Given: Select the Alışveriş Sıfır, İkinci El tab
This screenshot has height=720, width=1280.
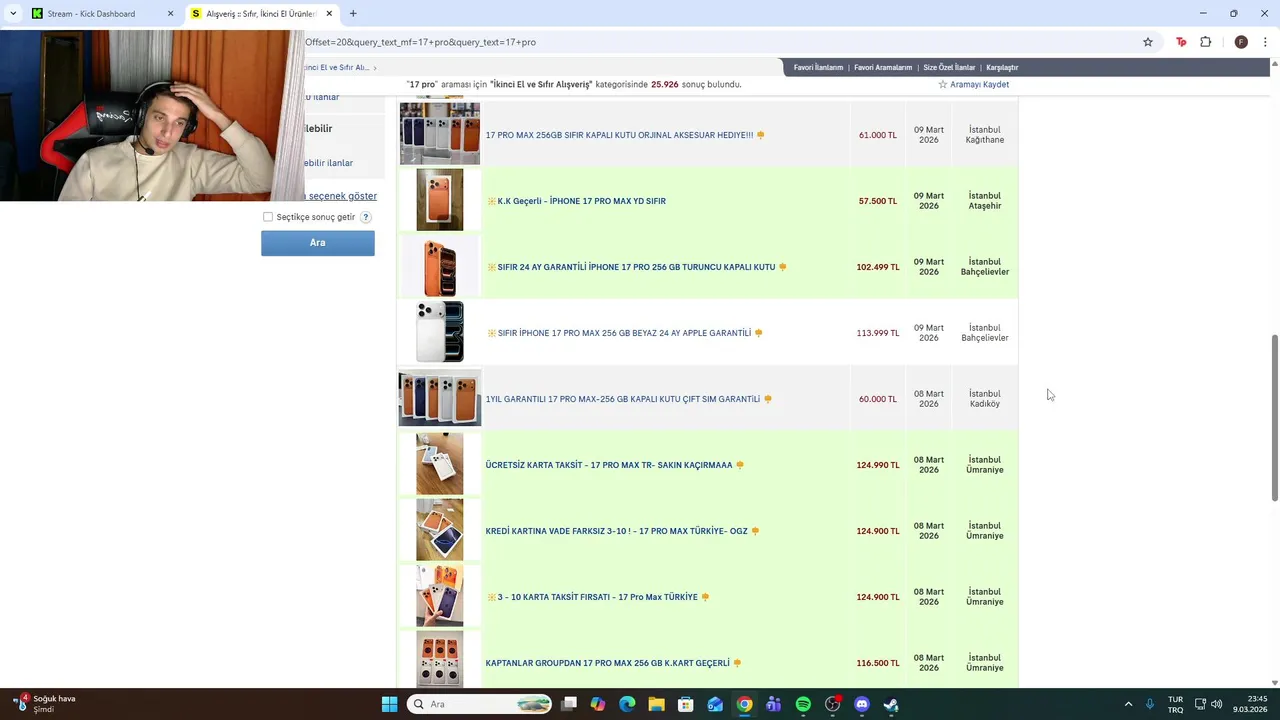Looking at the screenshot, I should (262, 14).
